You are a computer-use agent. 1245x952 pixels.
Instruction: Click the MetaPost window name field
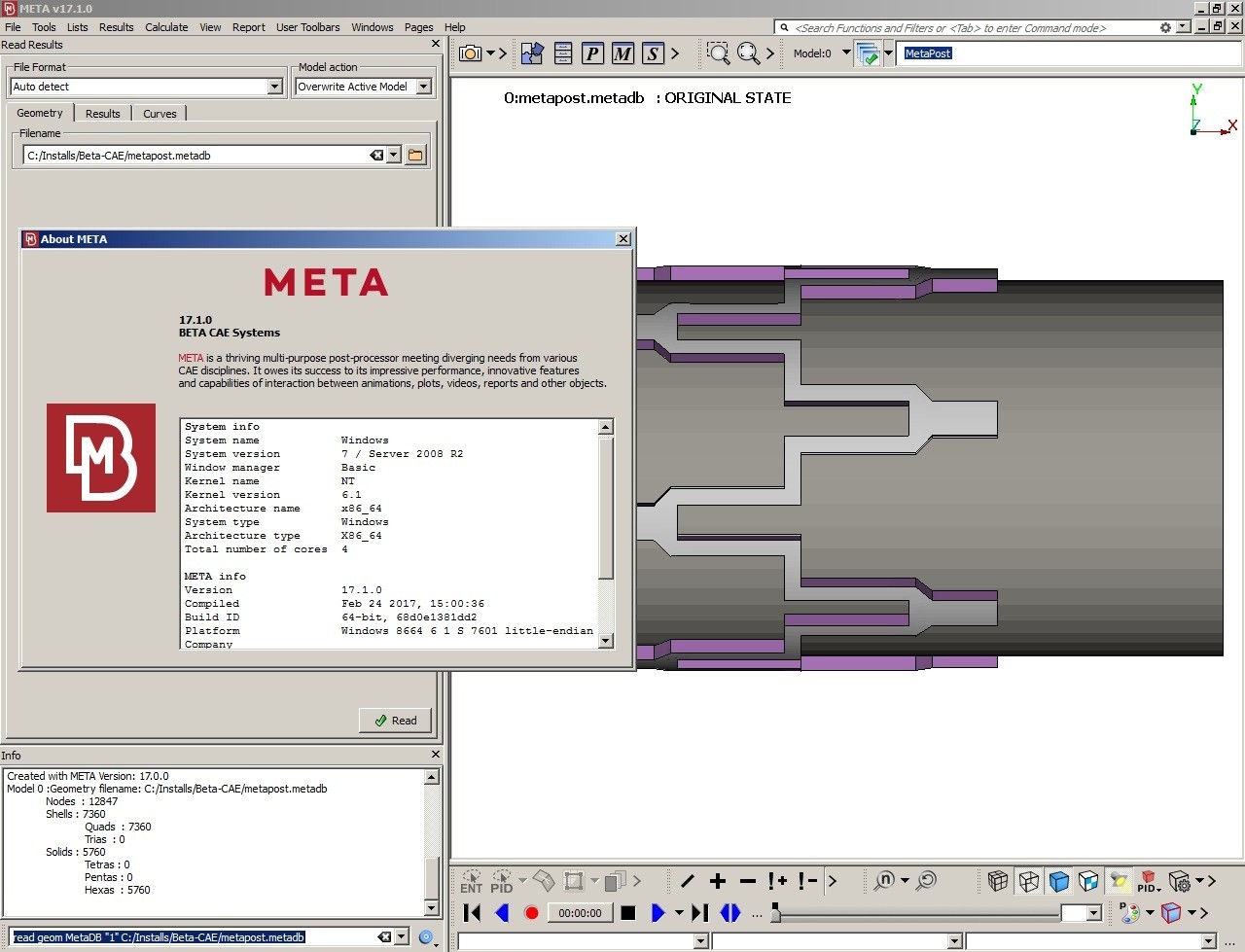point(1070,53)
